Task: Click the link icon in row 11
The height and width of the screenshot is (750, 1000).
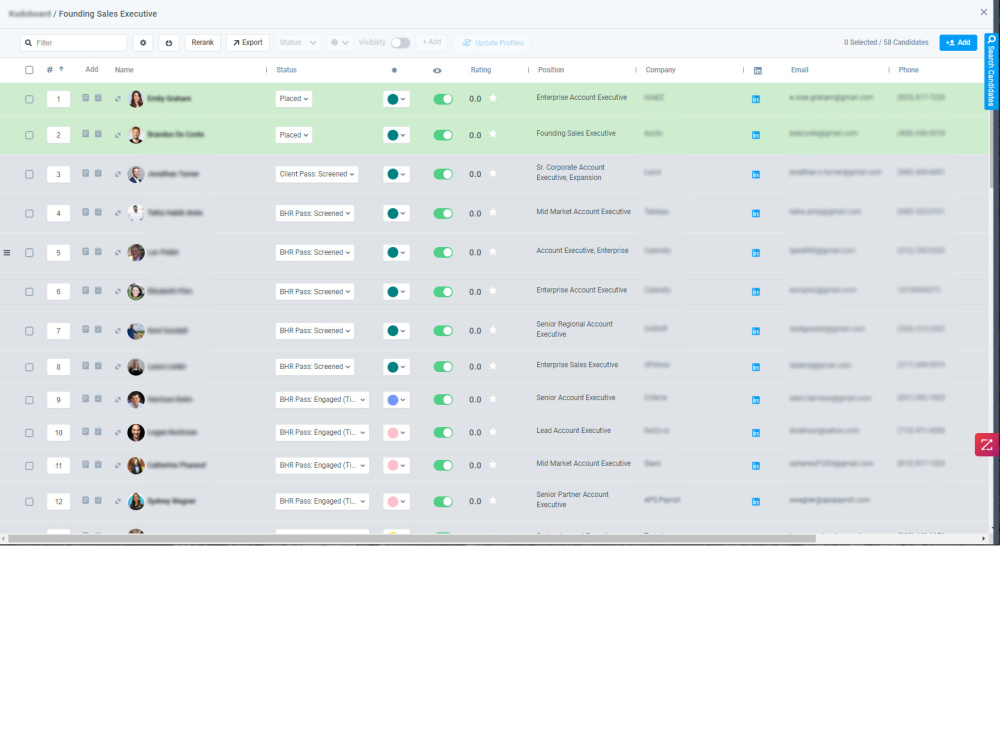Action: point(118,466)
